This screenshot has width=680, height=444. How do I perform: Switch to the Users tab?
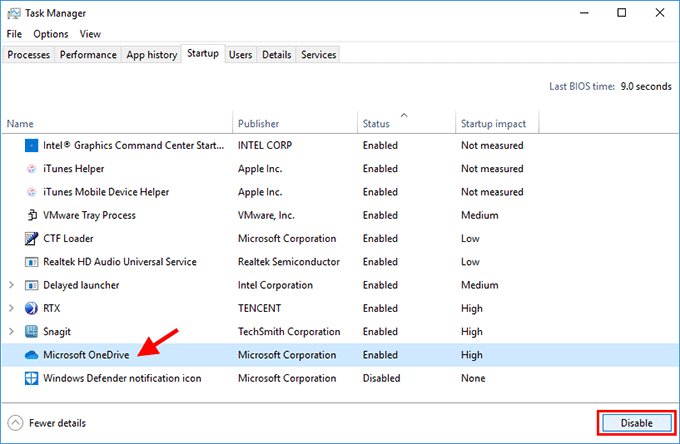(x=240, y=55)
